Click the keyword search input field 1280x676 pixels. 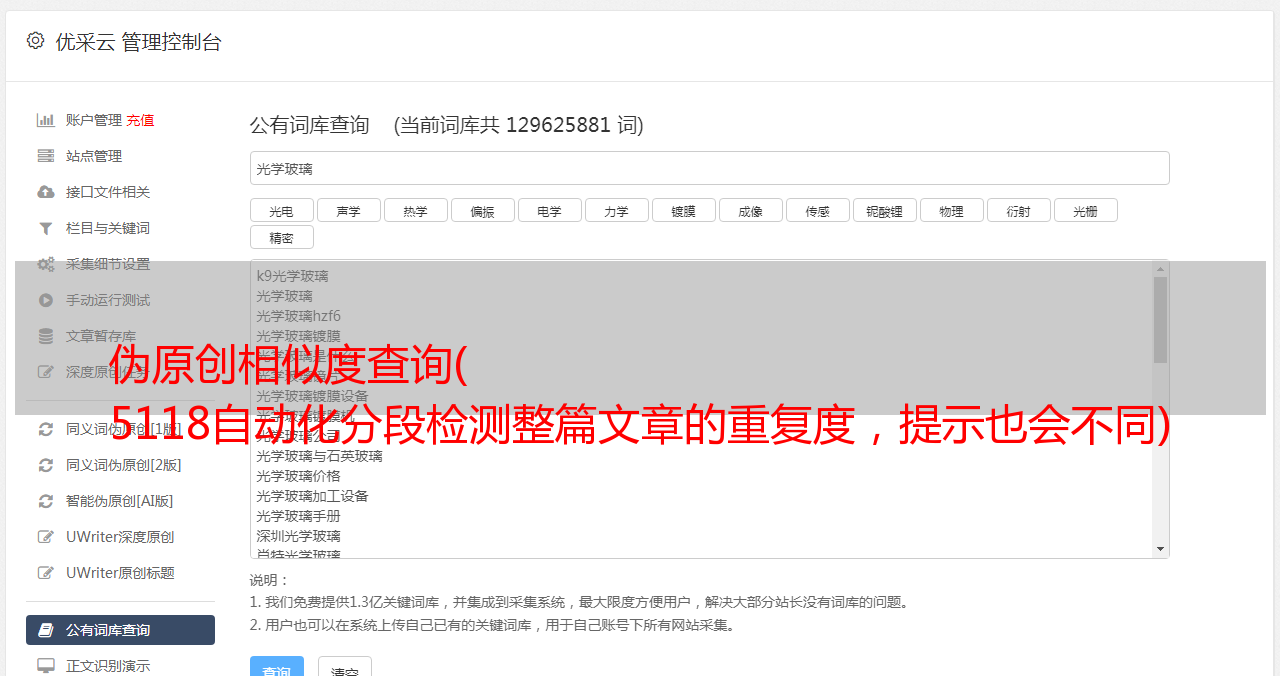click(710, 168)
